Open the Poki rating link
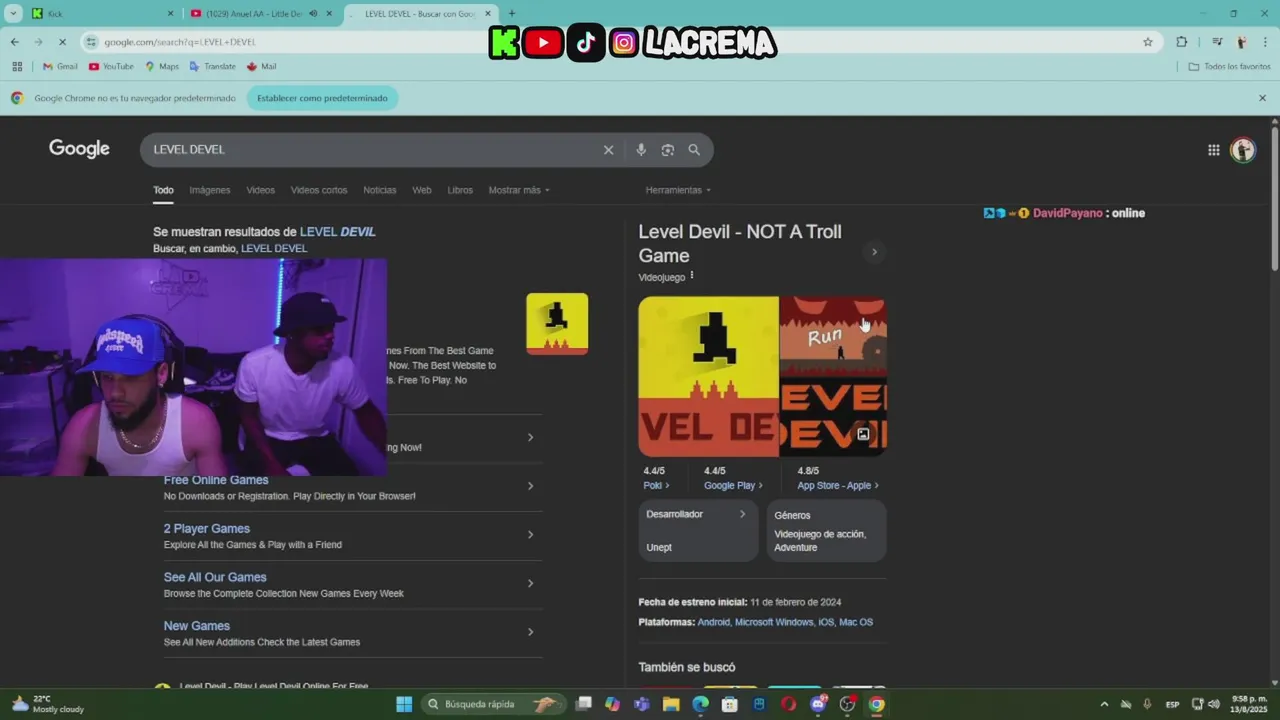 [656, 486]
